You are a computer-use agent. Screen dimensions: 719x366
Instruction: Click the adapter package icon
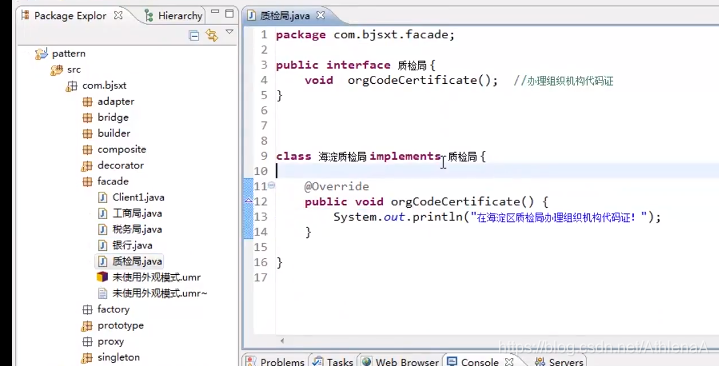[x=87, y=102]
